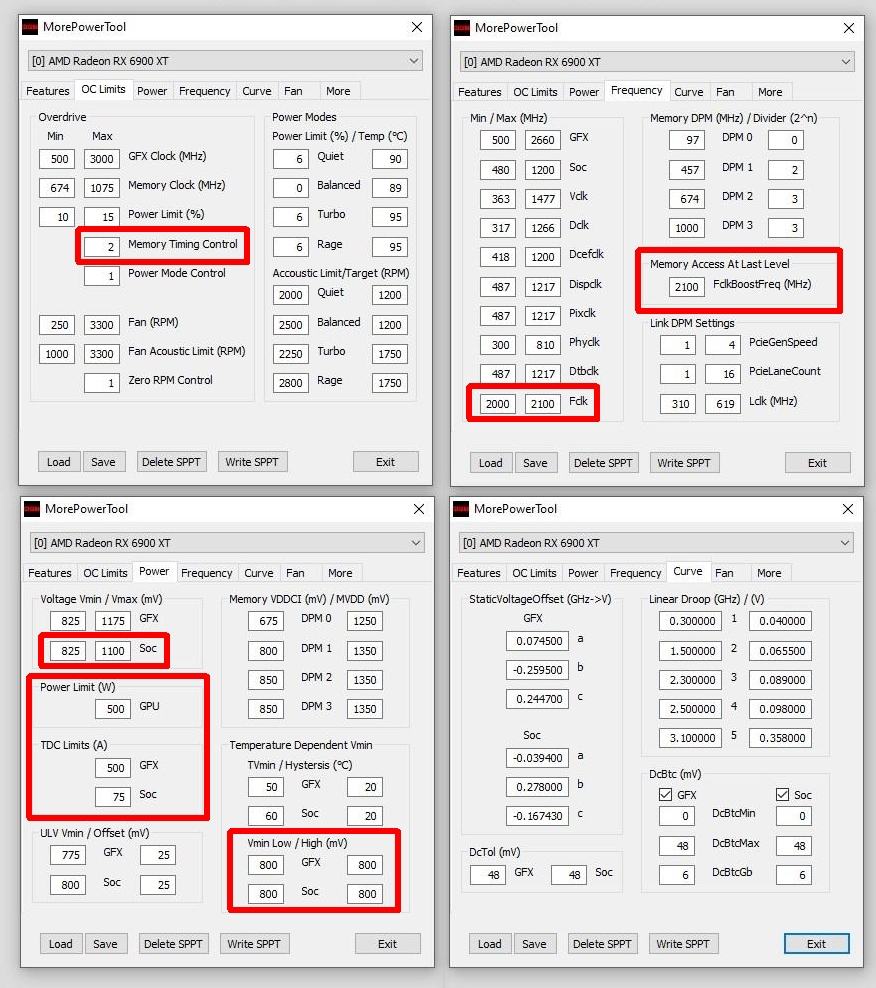The width and height of the screenshot is (876, 988).
Task: Click Exit button in Curve window
Action: coord(817,944)
